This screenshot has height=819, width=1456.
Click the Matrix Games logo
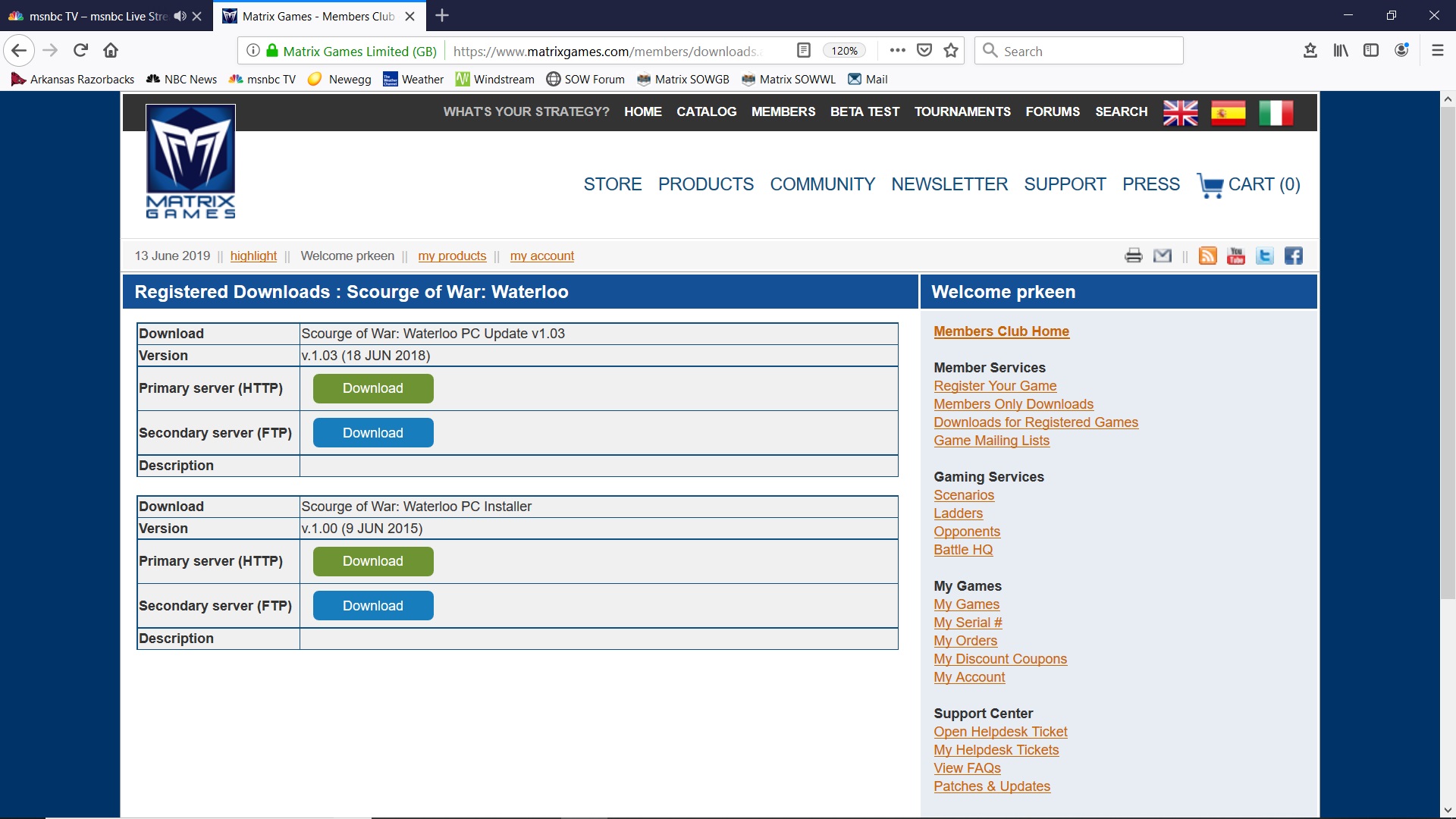(190, 162)
